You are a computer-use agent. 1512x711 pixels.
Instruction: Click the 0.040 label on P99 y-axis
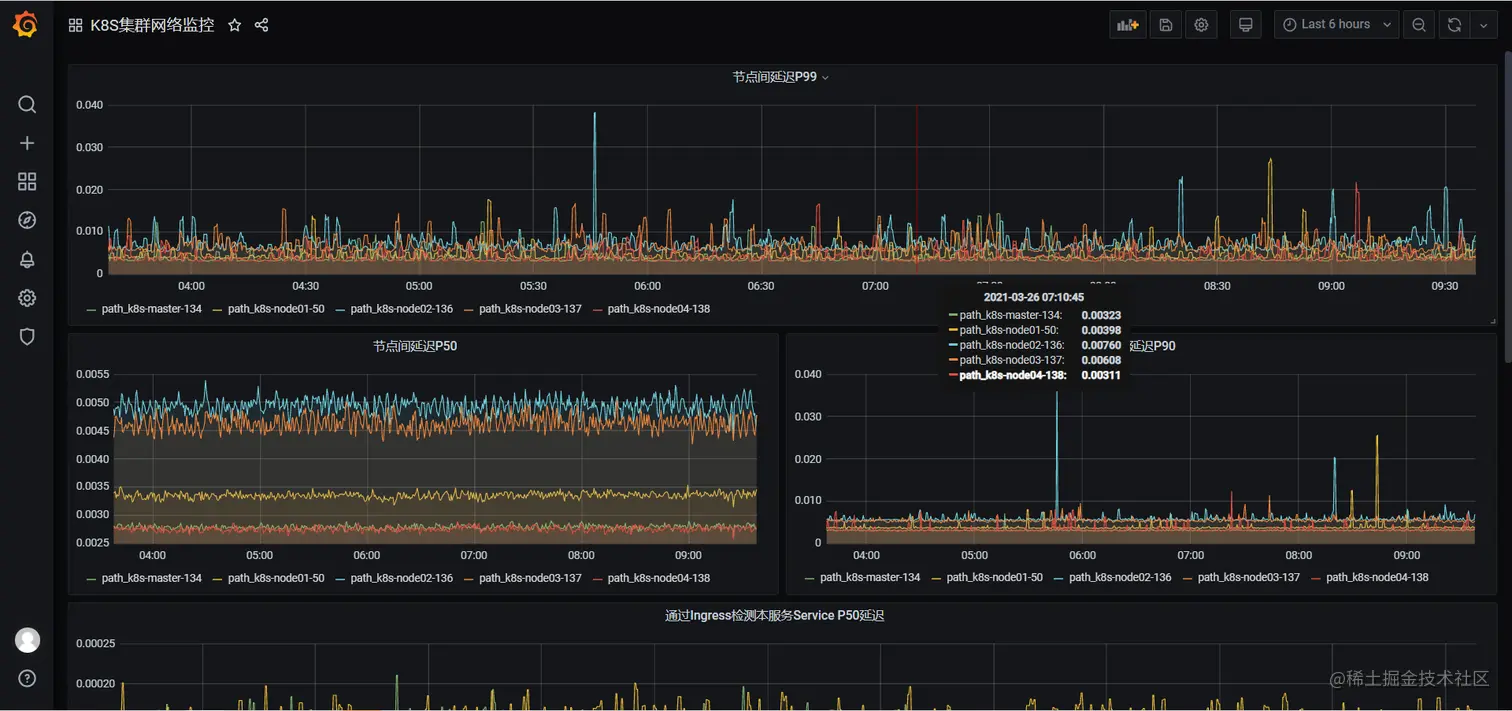(89, 105)
